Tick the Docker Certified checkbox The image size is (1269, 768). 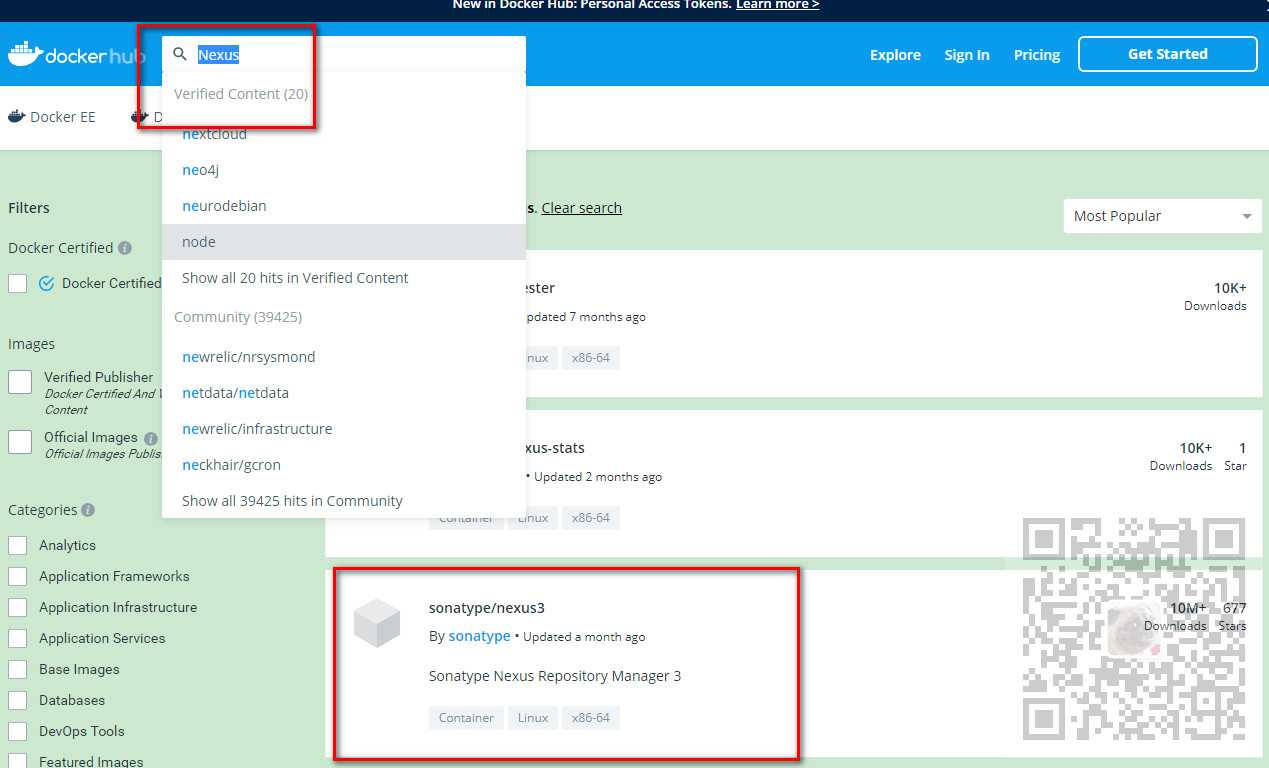click(x=17, y=283)
